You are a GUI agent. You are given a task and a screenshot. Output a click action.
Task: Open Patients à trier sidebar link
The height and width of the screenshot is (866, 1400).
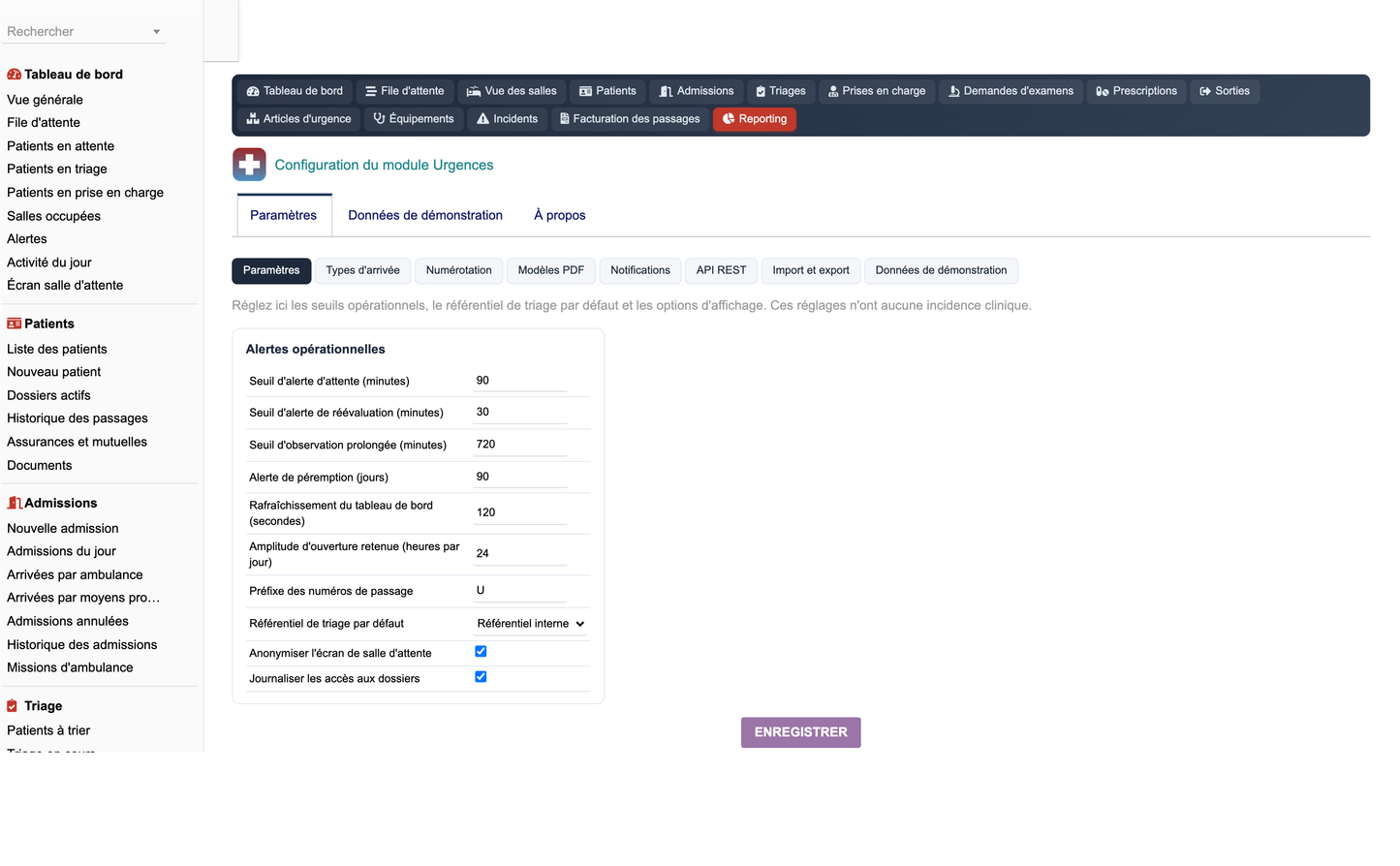pos(48,730)
